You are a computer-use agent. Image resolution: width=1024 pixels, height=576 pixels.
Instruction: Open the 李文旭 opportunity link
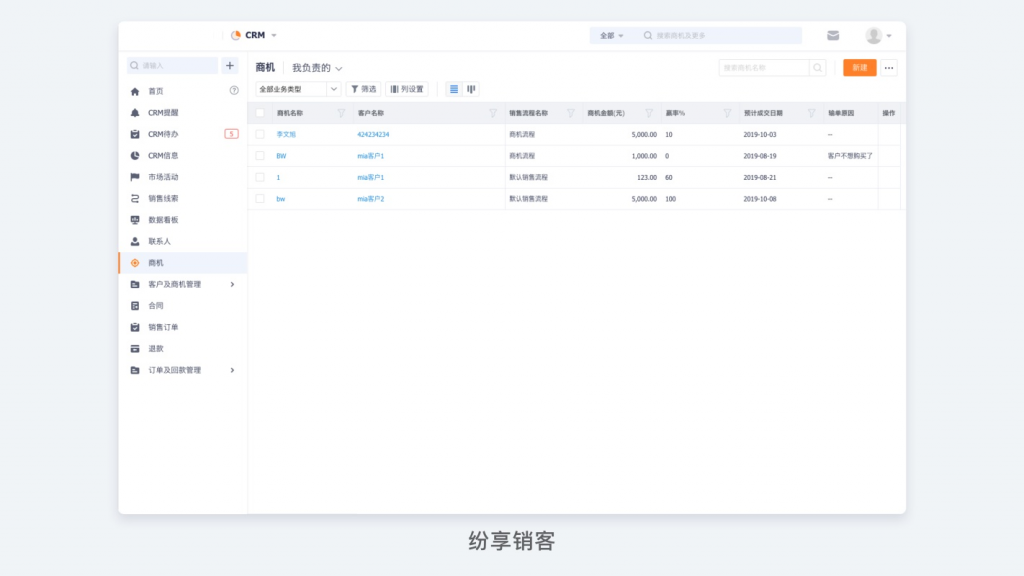click(x=286, y=135)
